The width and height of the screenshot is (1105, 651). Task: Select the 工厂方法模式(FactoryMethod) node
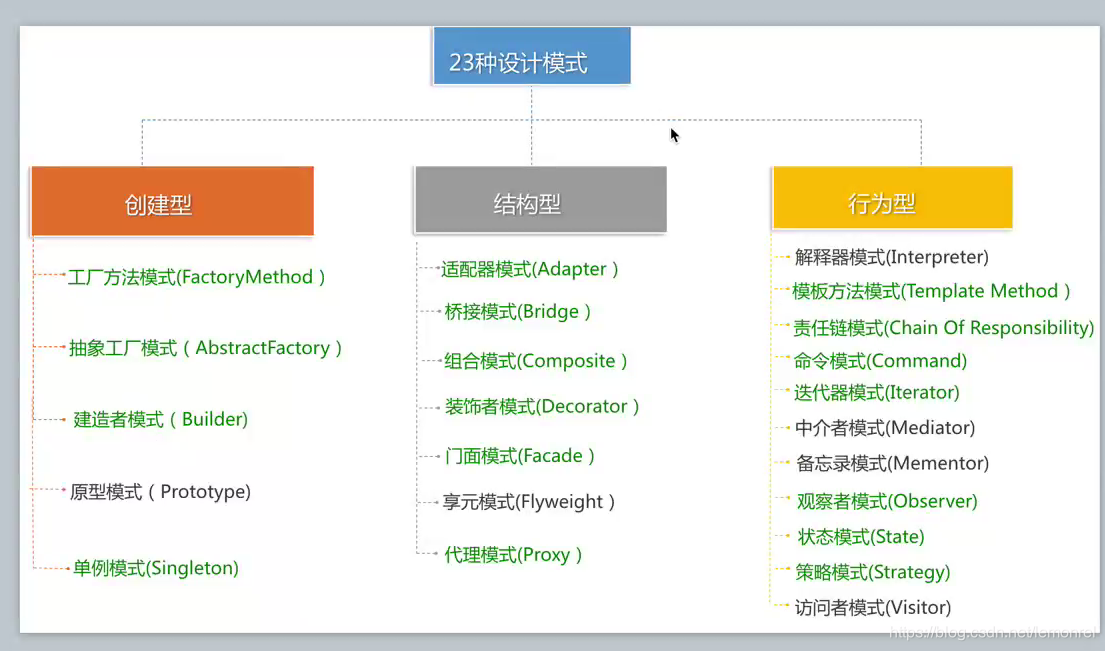pyautogui.click(x=196, y=277)
